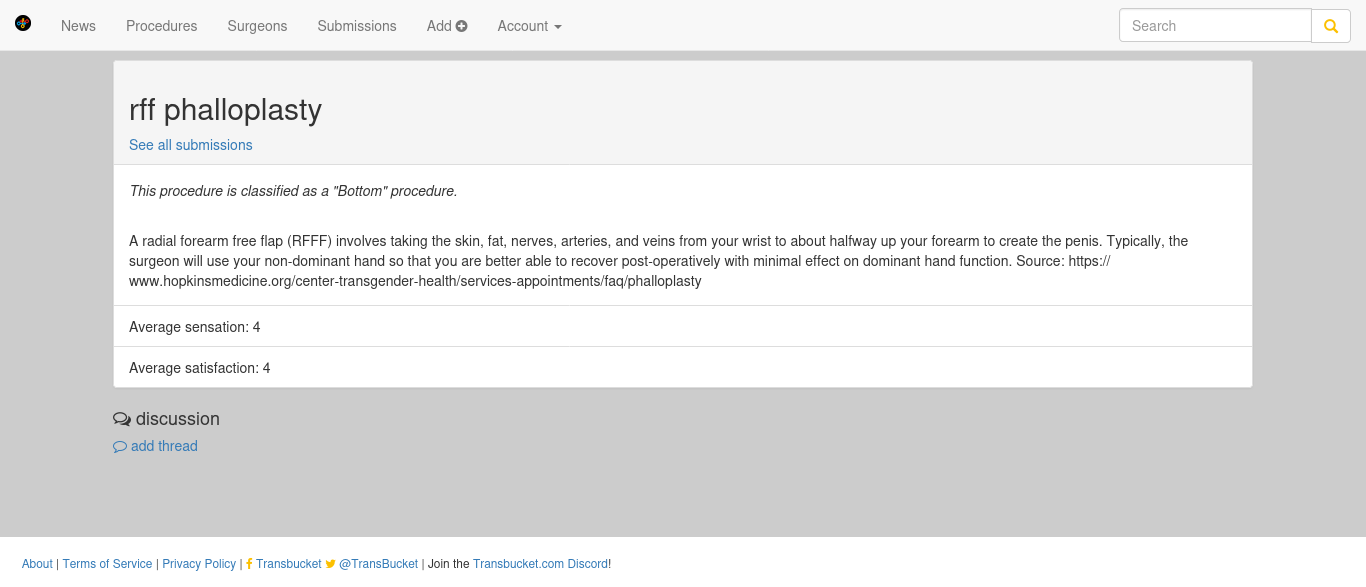Open the Procedures menu item
Image resolution: width=1366 pixels, height=587 pixels.
(162, 26)
